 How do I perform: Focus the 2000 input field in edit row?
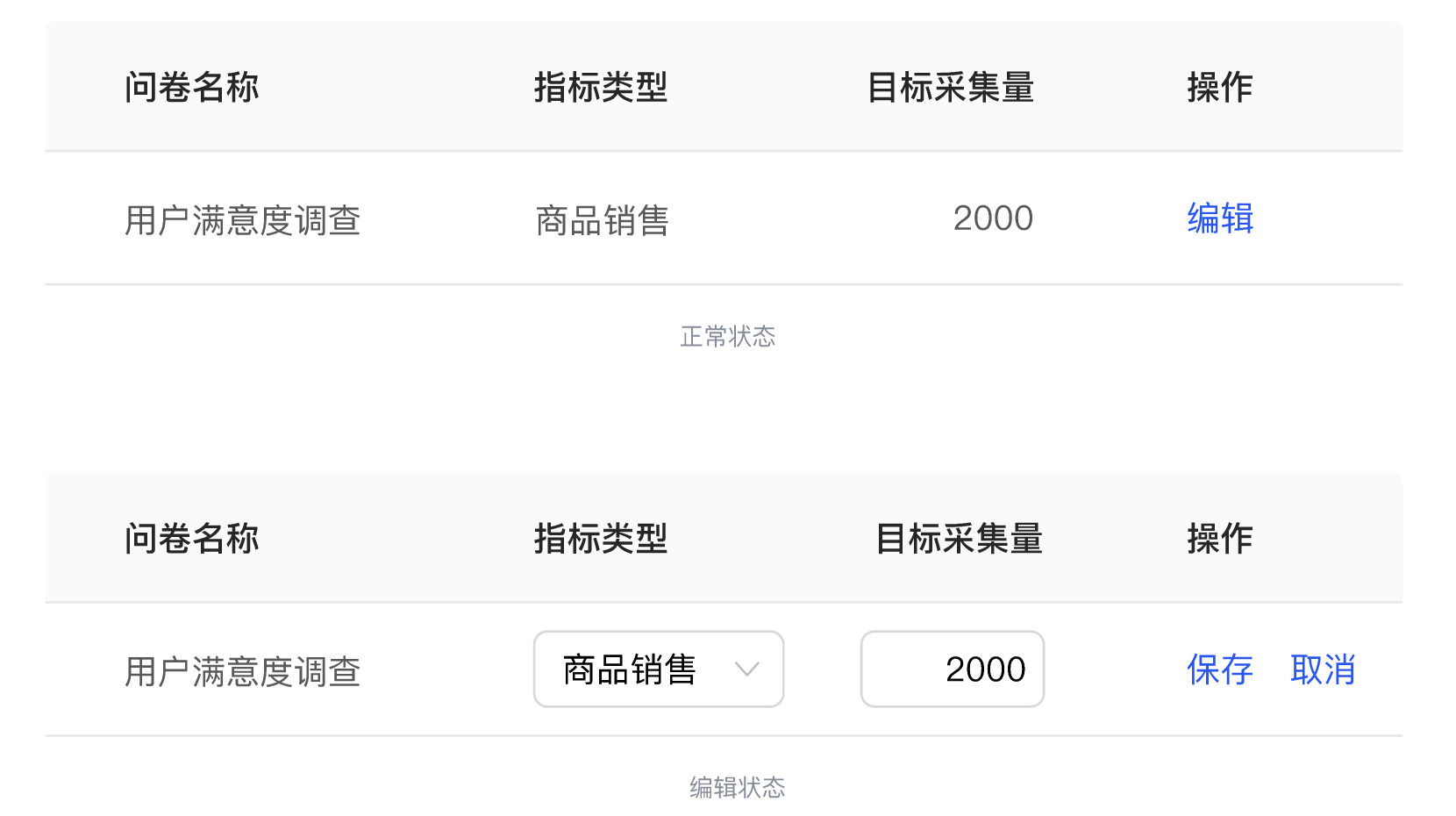[953, 669]
